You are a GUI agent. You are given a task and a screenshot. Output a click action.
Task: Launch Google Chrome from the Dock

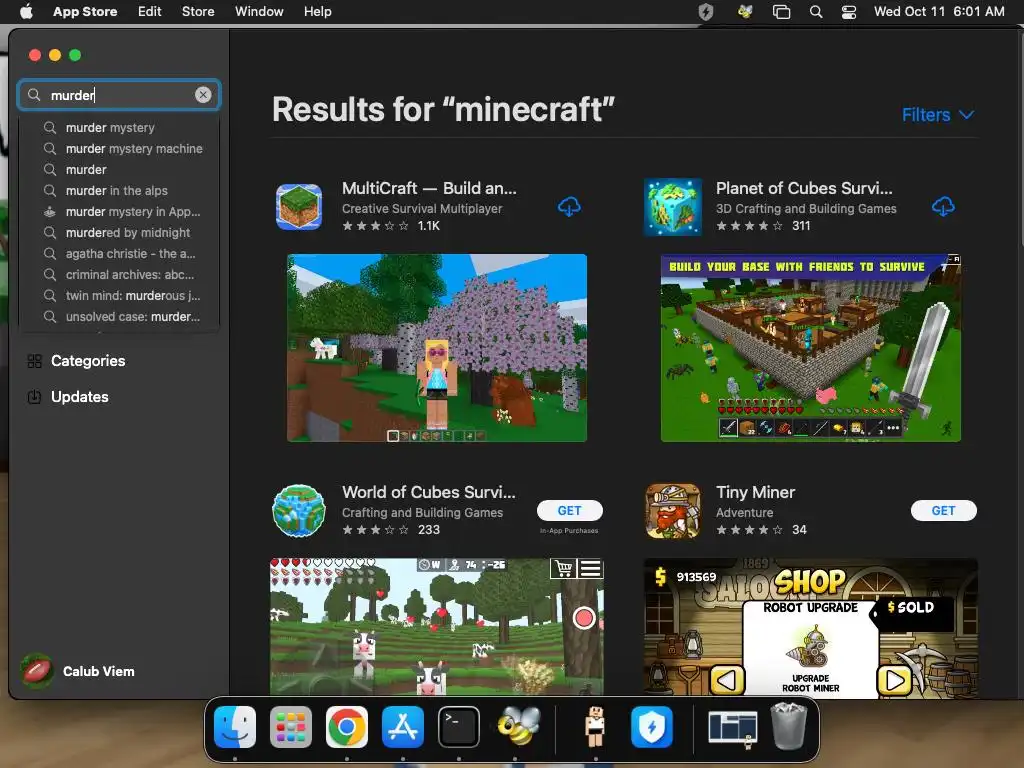(x=347, y=727)
